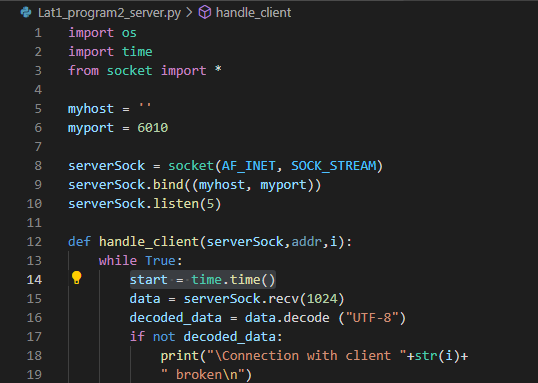Click the print statement on line 18
The image size is (538, 383).
pos(314,356)
